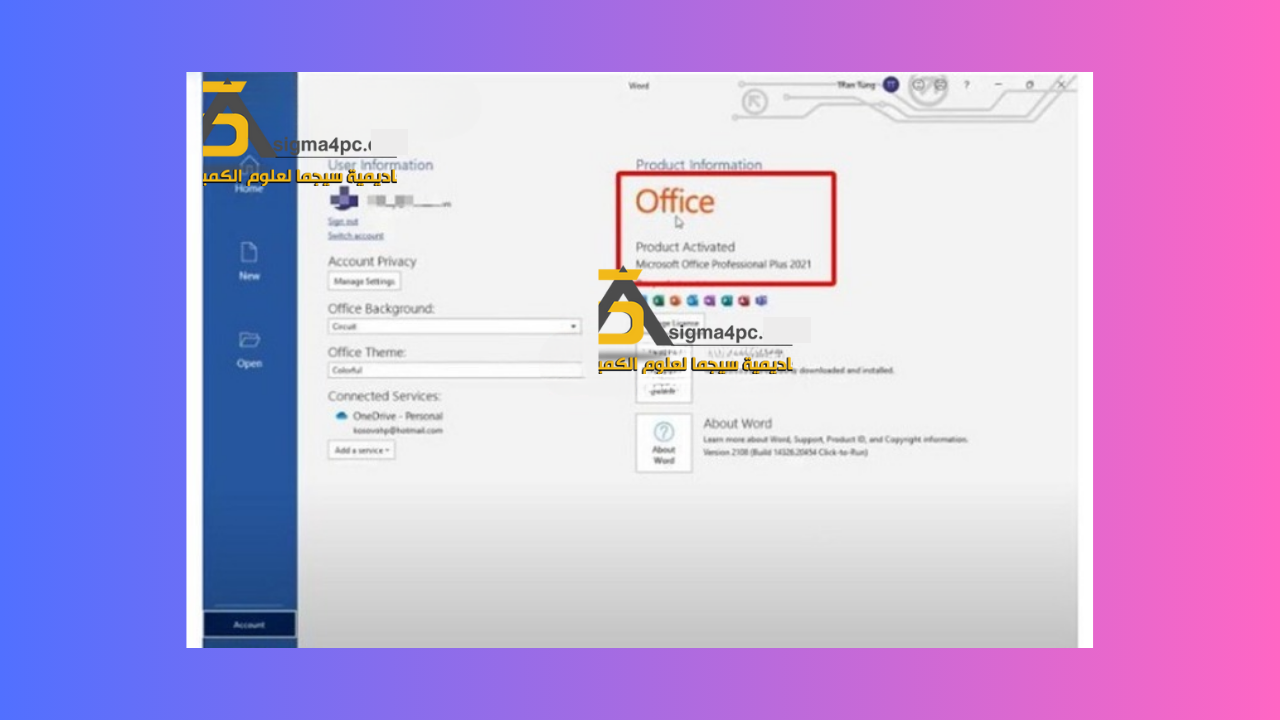Open Help with the question mark icon
Screen dimensions: 1280x720
coord(966,85)
